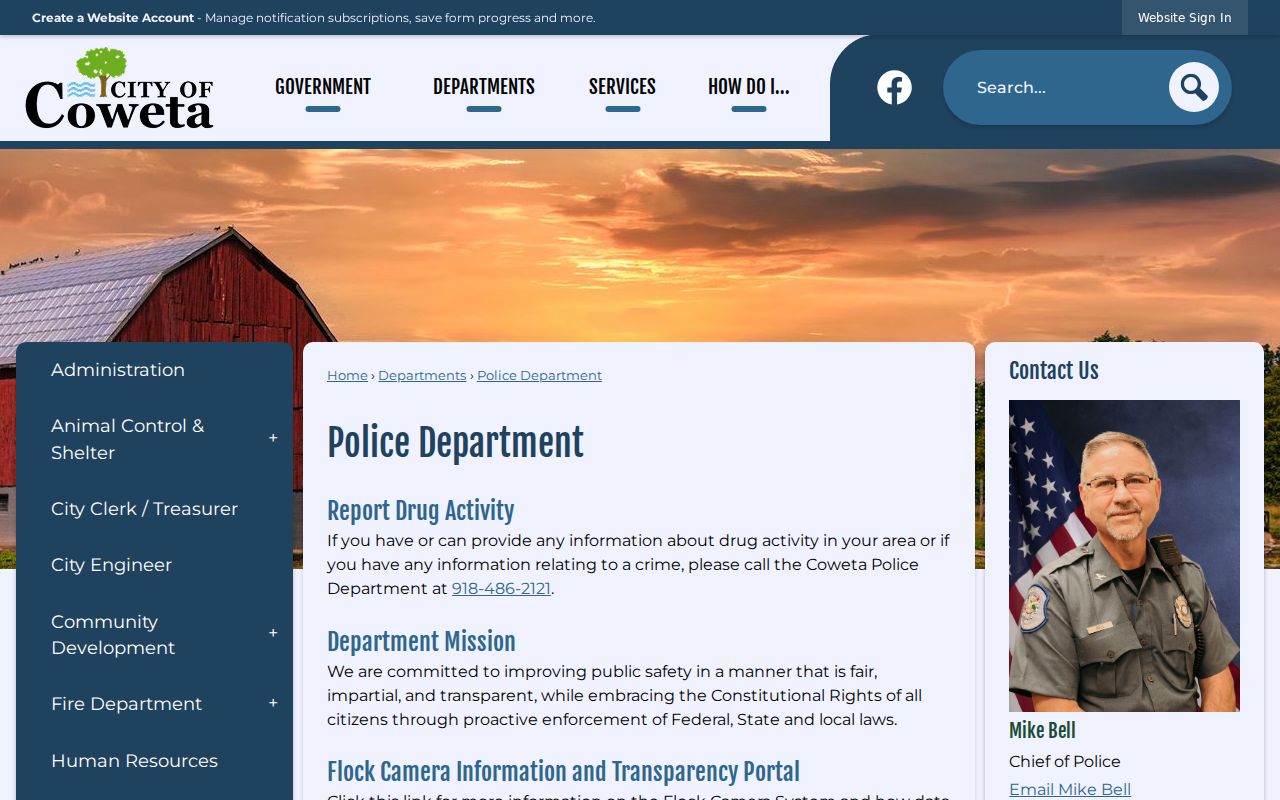This screenshot has height=800, width=1280.
Task: Open the Community Development page
Action: coord(113,635)
